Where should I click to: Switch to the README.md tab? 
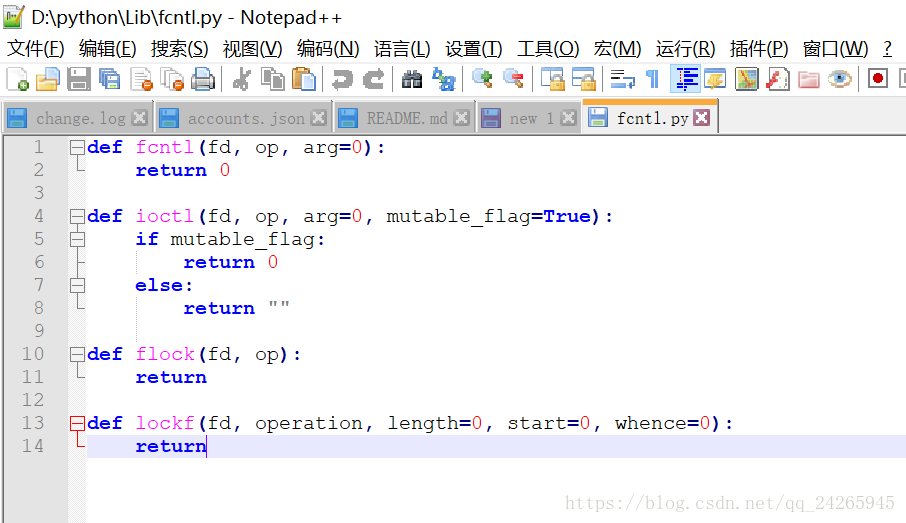(x=407, y=118)
